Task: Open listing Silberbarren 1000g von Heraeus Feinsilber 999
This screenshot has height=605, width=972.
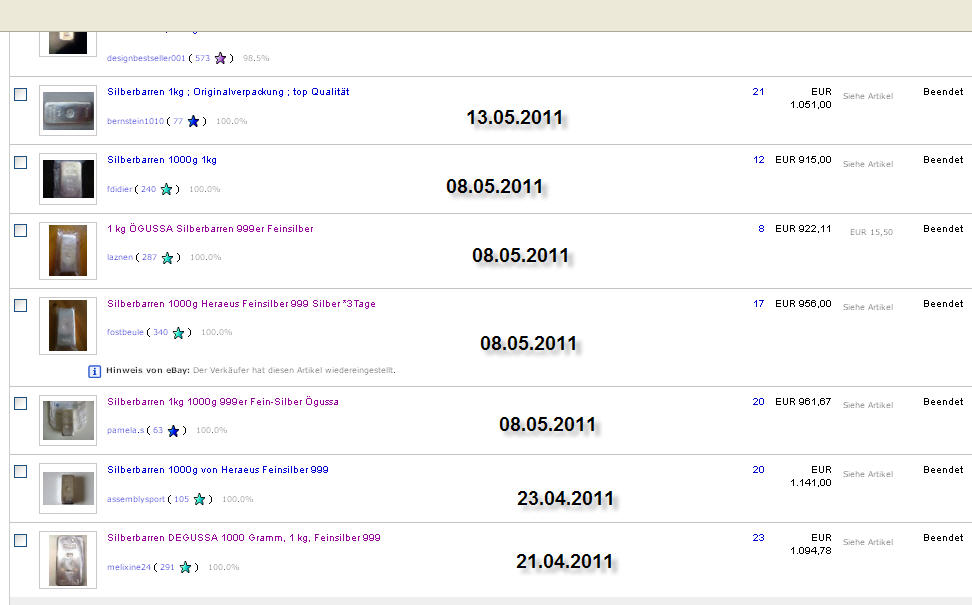Action: coord(218,470)
